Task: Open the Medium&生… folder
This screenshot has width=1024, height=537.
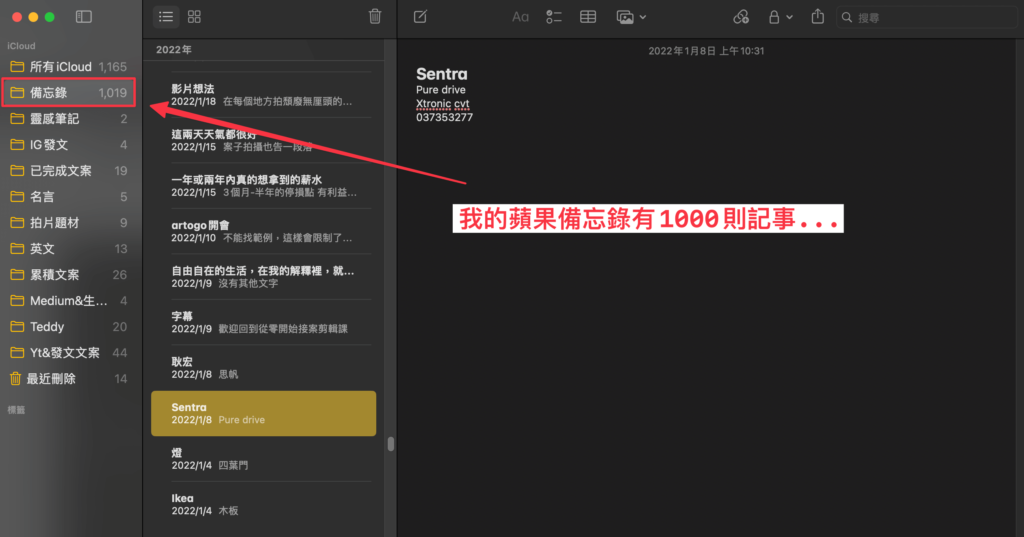Action: tap(69, 301)
